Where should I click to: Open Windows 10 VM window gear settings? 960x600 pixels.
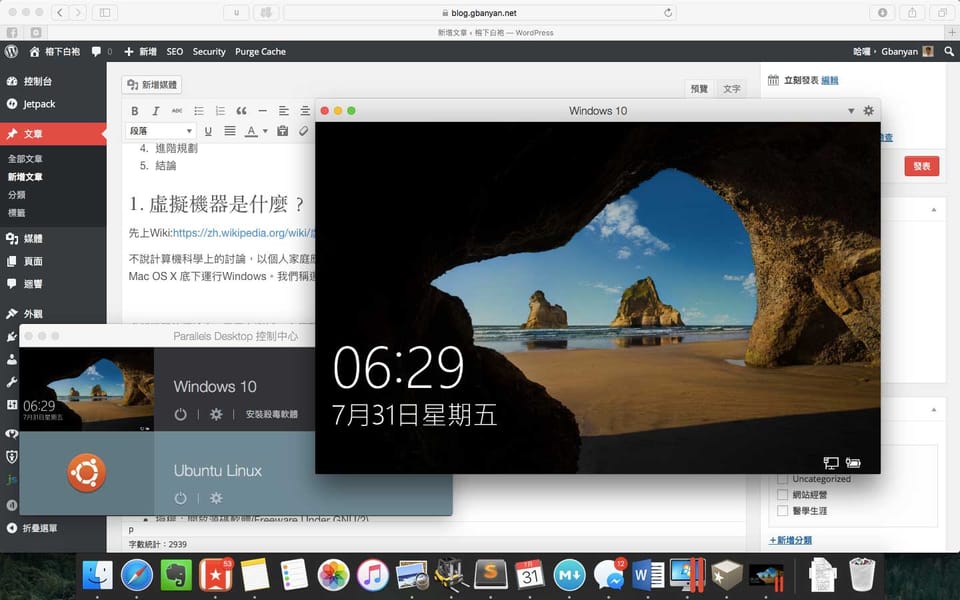[868, 111]
